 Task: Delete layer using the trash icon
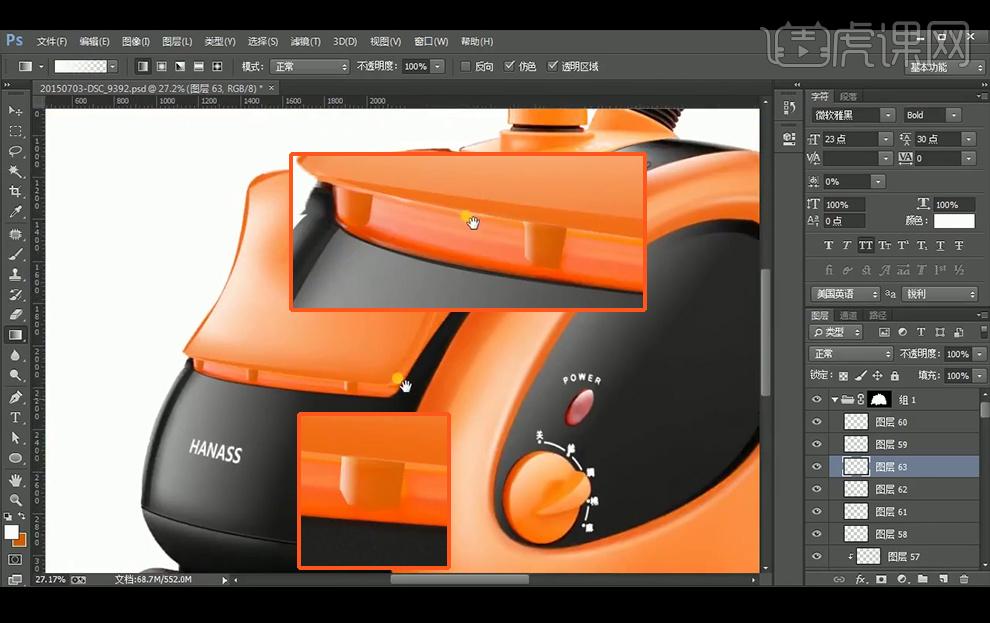point(964,579)
